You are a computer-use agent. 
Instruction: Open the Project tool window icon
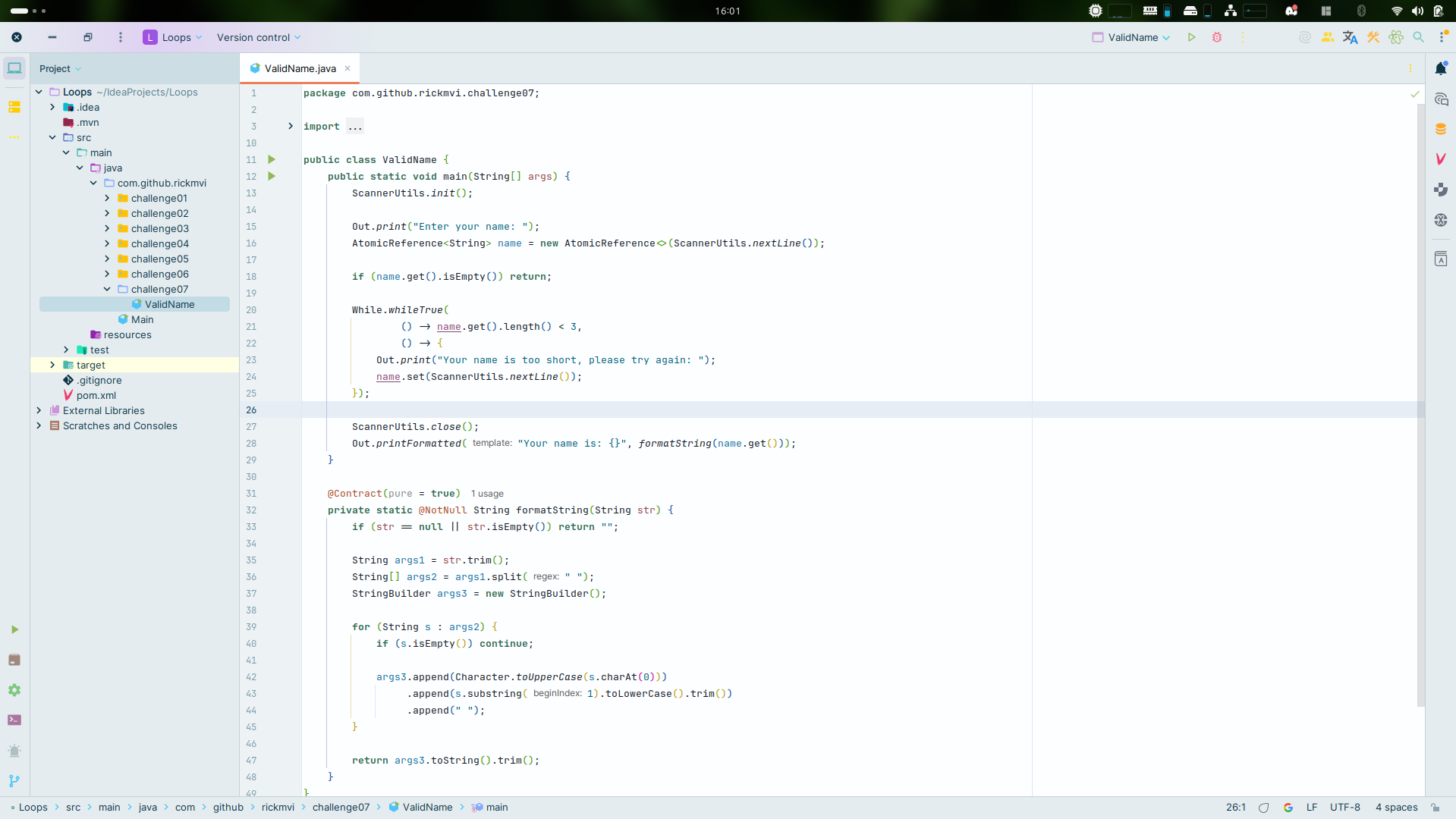coord(14,68)
